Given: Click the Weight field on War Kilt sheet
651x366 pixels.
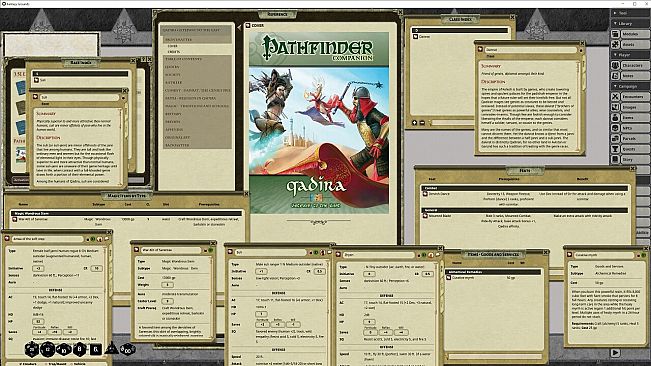Looking at the screenshot, I should coord(167,285).
